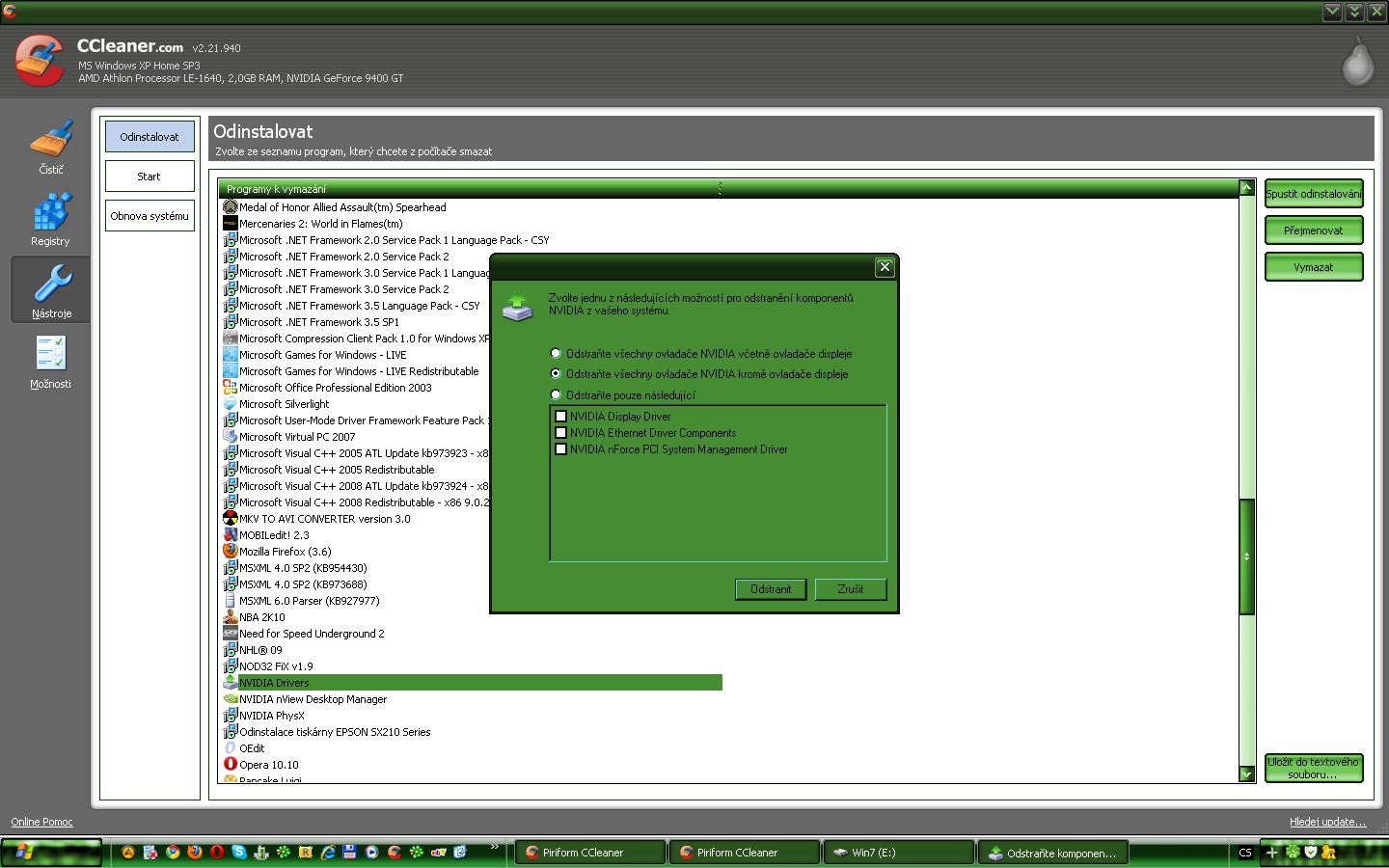The width and height of the screenshot is (1389, 868).
Task: Select remove all NVIDIA drivers except display
Action: [x=556, y=373]
